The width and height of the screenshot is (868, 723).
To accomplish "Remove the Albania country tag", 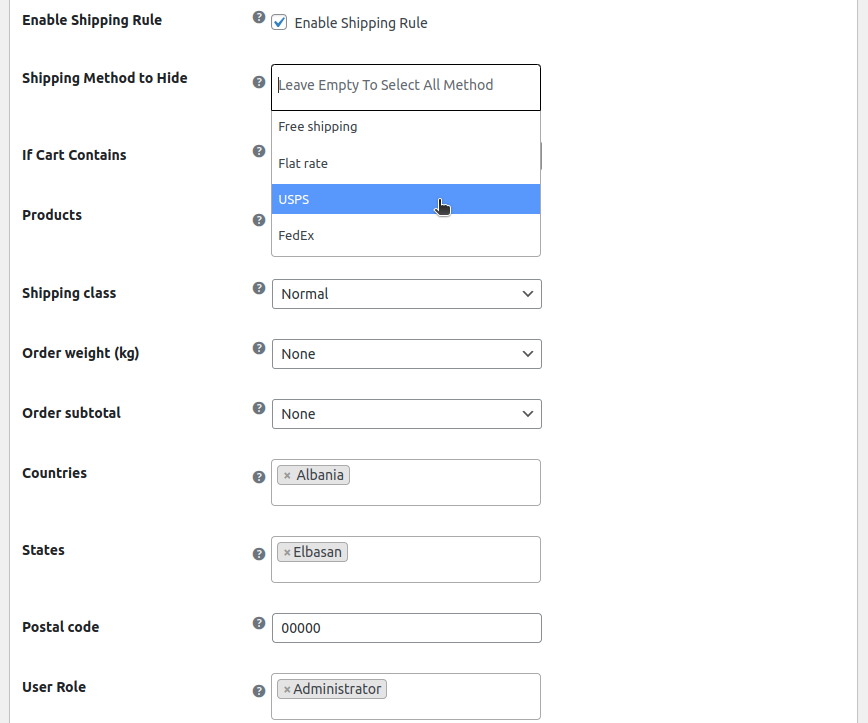I will (x=287, y=476).
